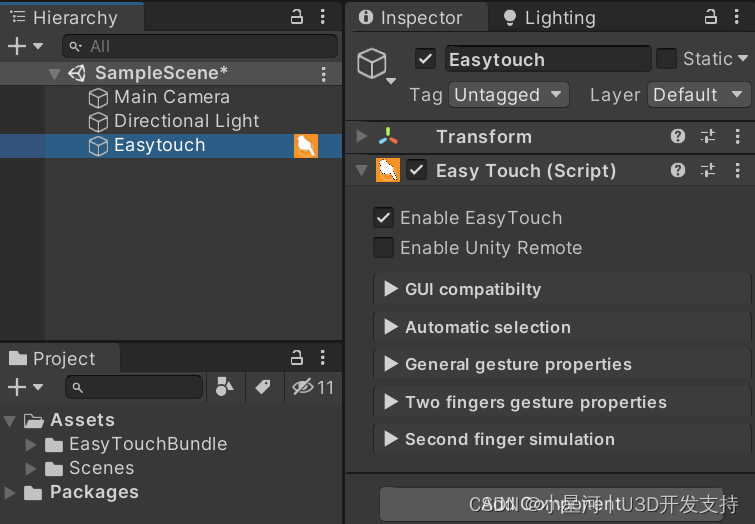Open SampleScene options three-dot menu
The height and width of the screenshot is (524, 755).
(x=323, y=74)
